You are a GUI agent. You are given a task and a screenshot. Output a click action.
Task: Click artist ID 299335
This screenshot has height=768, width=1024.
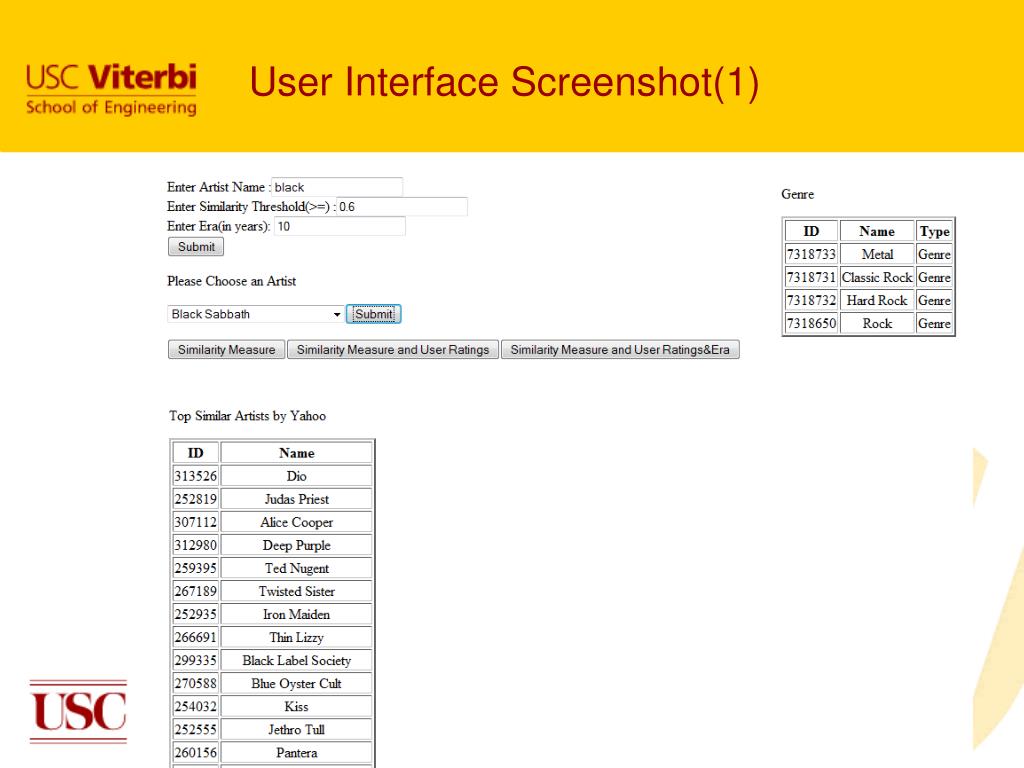[x=195, y=660]
